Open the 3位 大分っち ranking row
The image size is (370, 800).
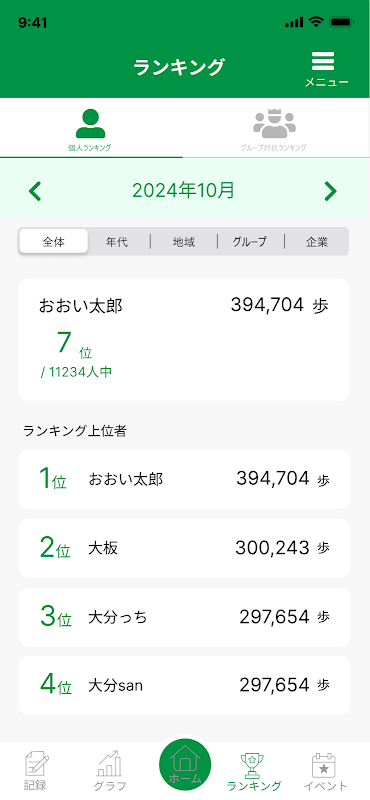click(185, 617)
